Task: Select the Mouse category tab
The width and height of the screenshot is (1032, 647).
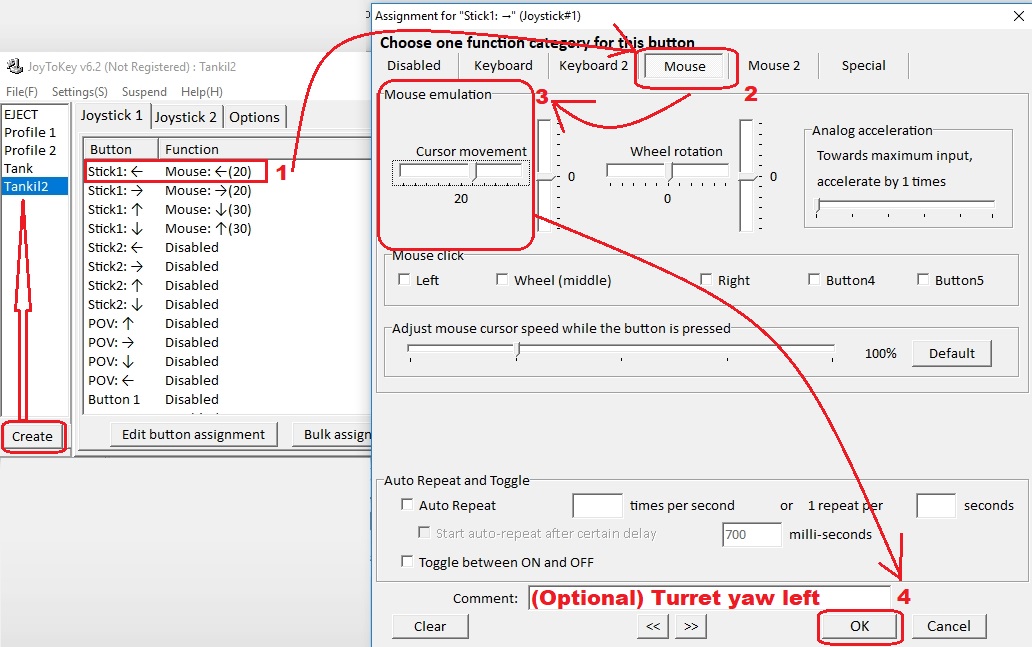Action: (684, 66)
